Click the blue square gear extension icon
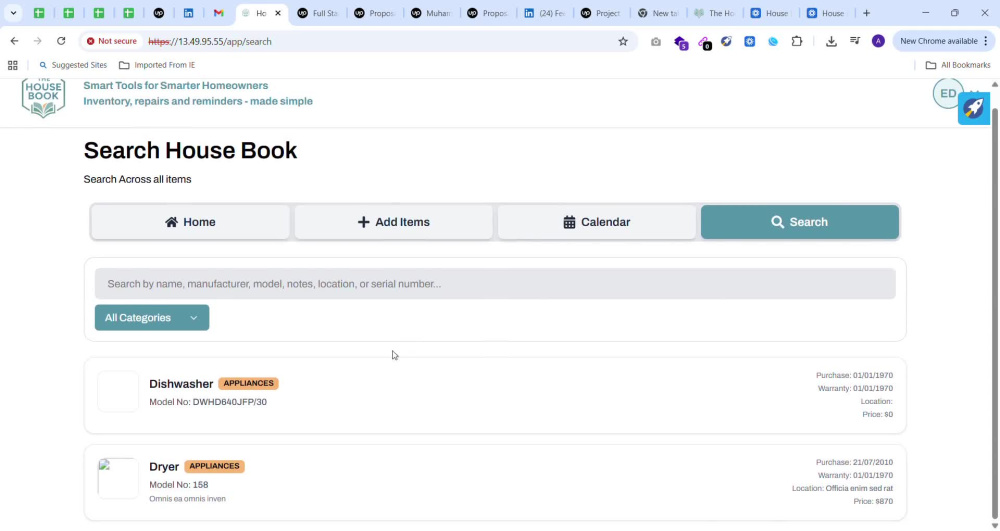The height and width of the screenshot is (531, 1000). pos(749,41)
